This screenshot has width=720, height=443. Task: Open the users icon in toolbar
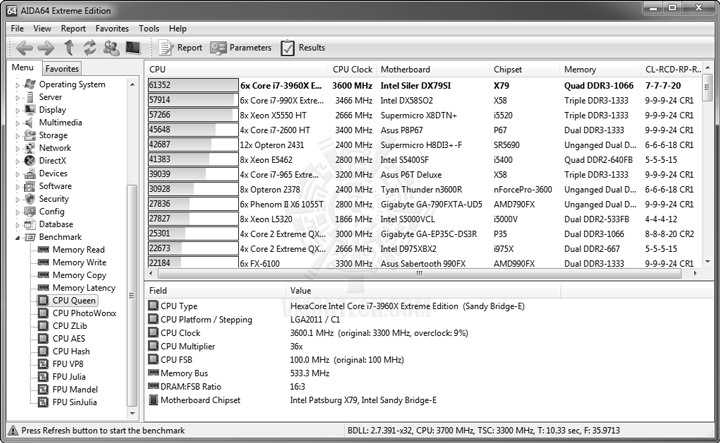pos(111,48)
